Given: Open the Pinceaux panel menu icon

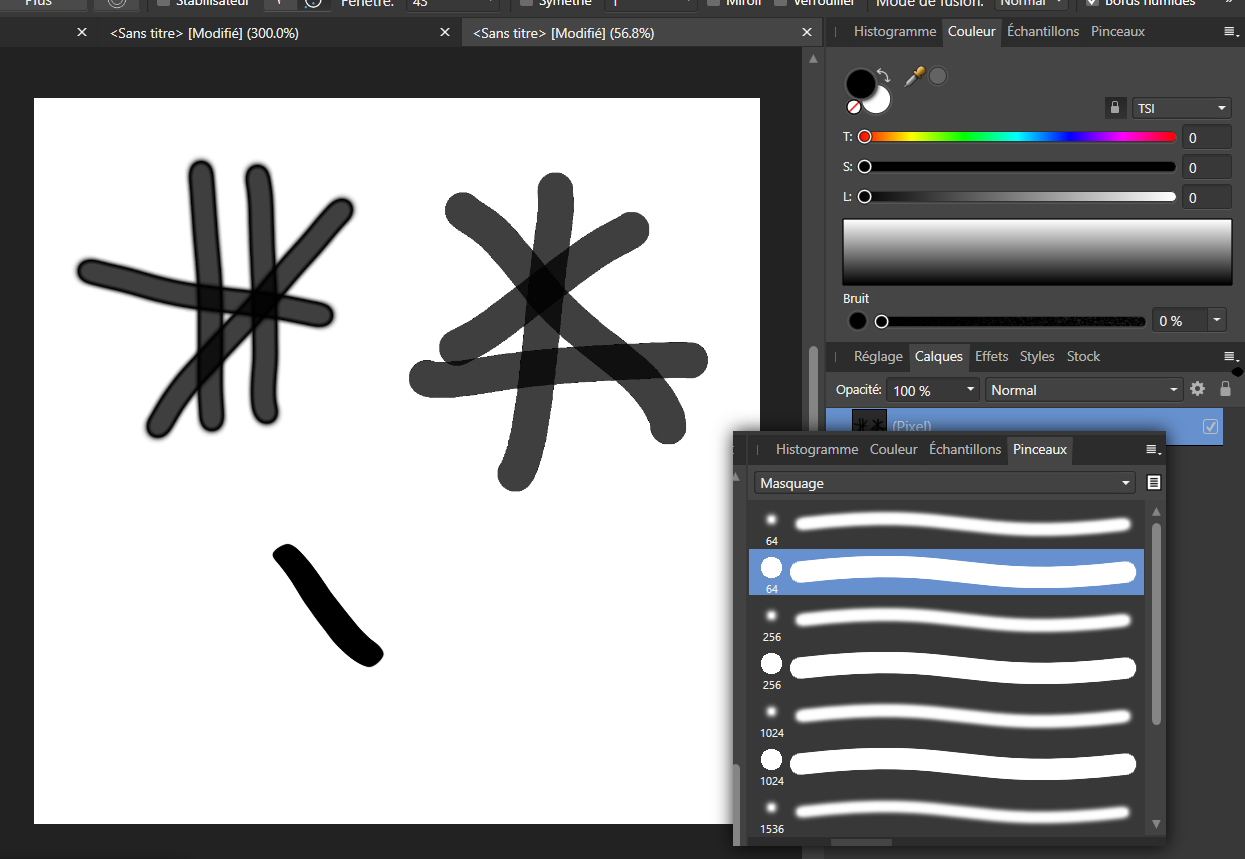Looking at the screenshot, I should coord(1151,450).
